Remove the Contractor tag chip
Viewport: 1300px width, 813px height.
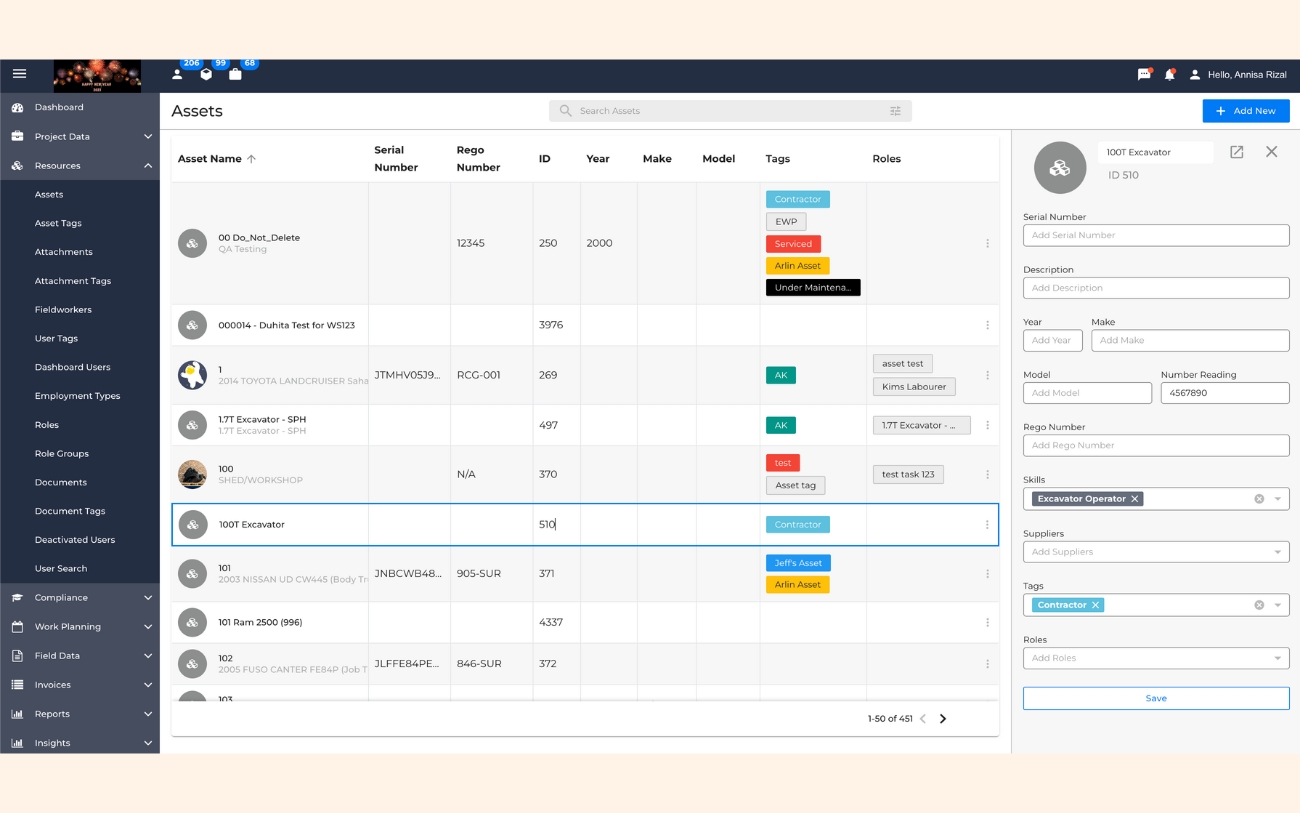point(1096,605)
